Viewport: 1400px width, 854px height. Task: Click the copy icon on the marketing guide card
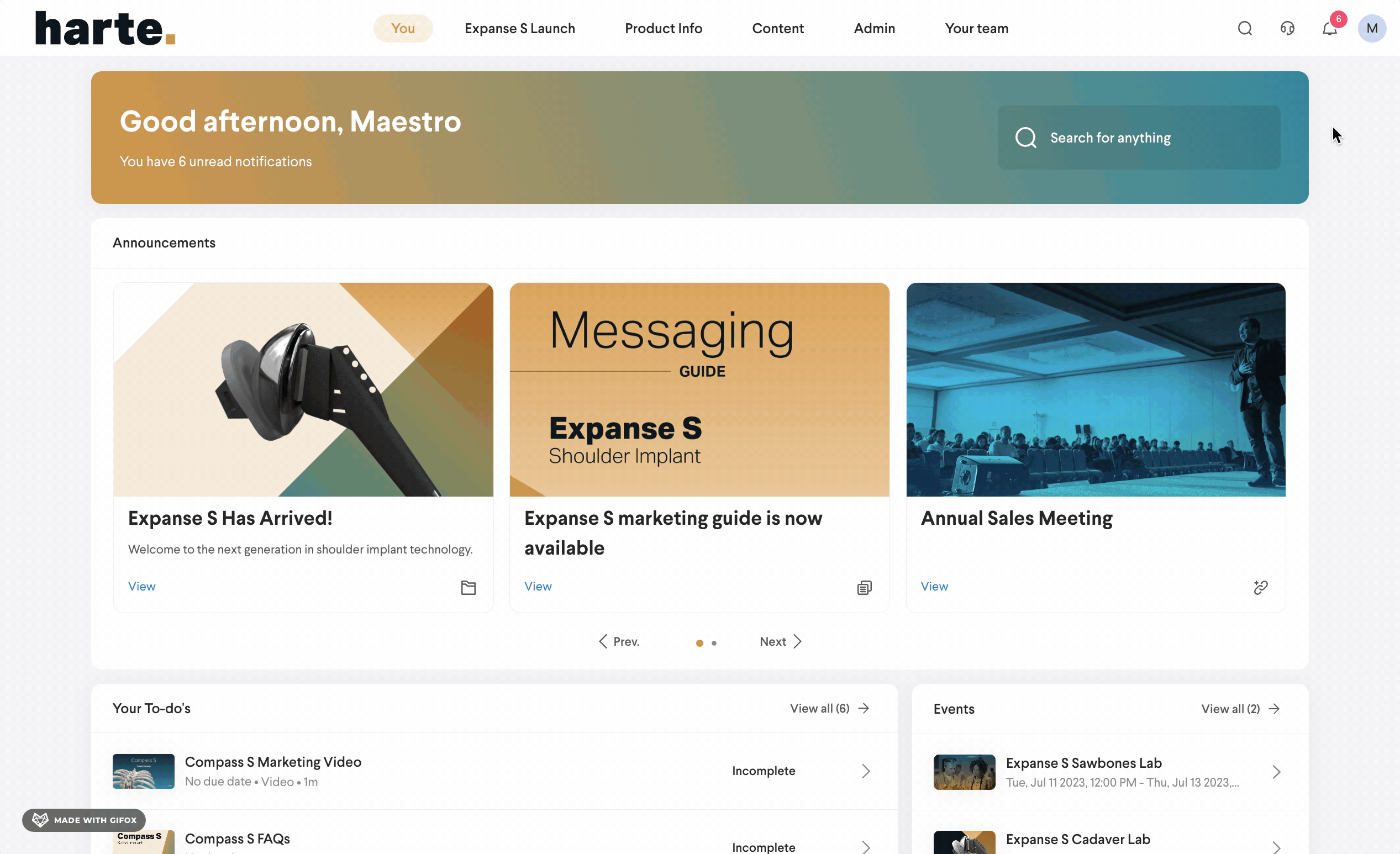click(x=864, y=587)
